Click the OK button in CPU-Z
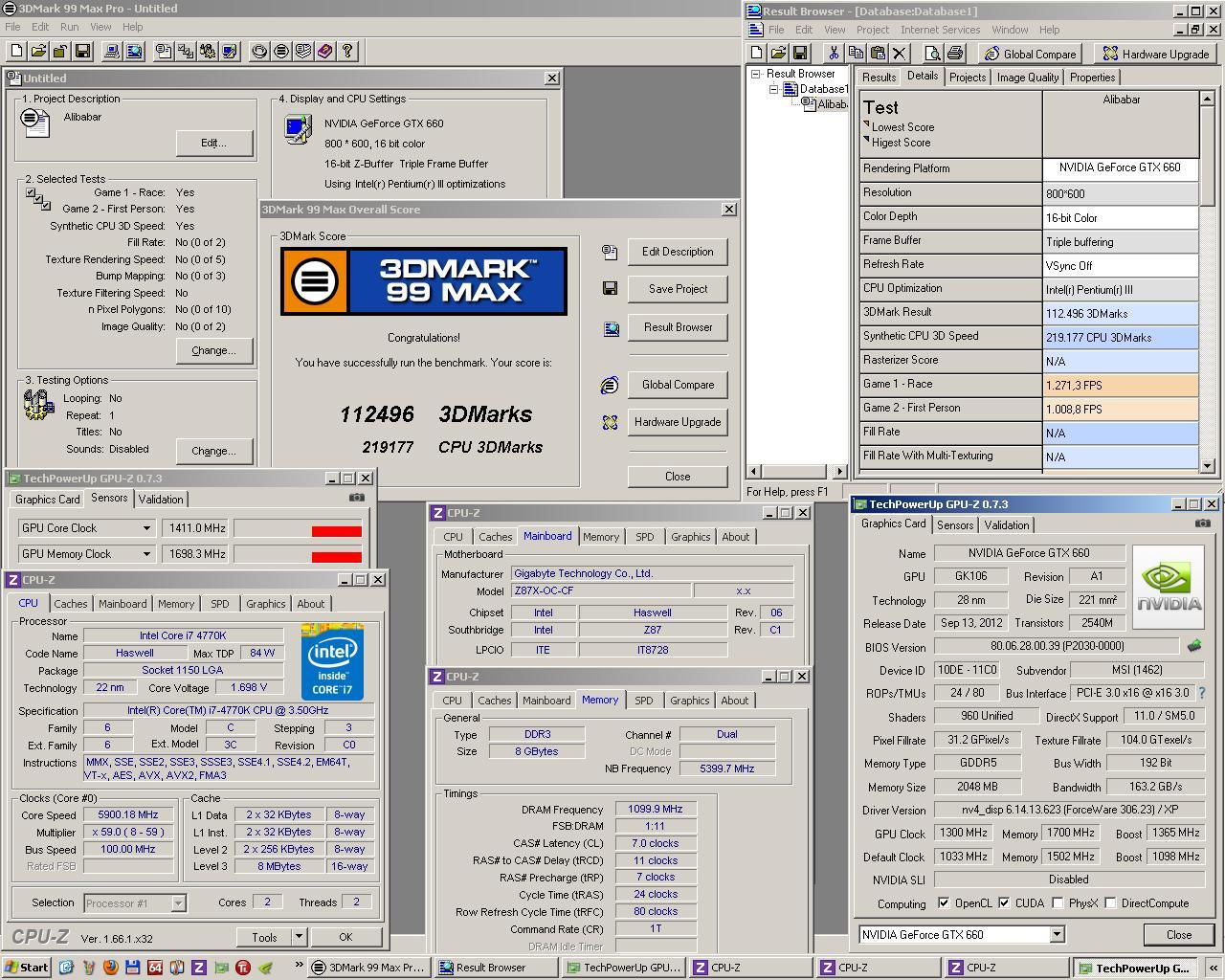 (x=345, y=937)
